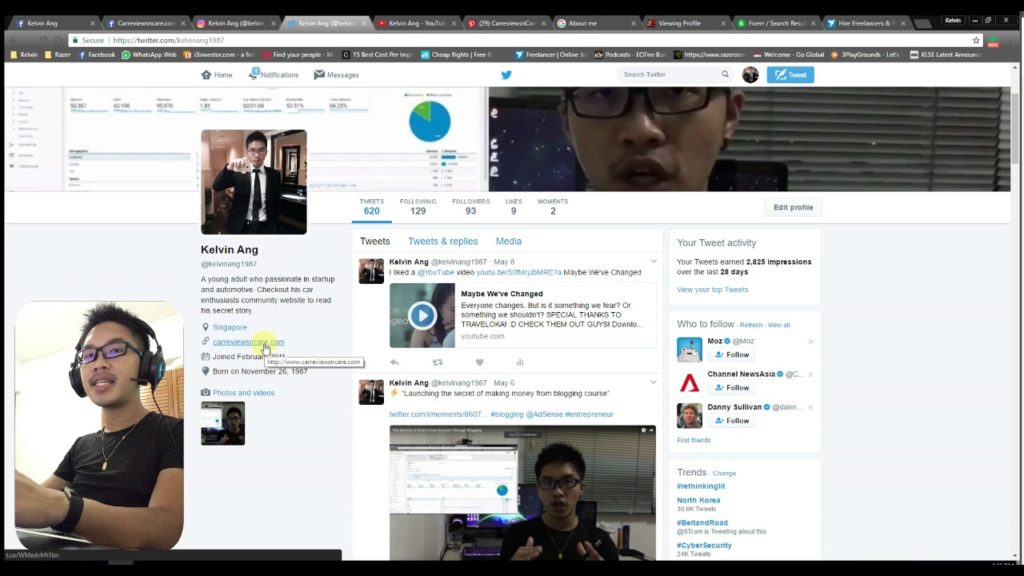Open Followers 93 list
Viewport: 1024px width, 576px height.
471,206
